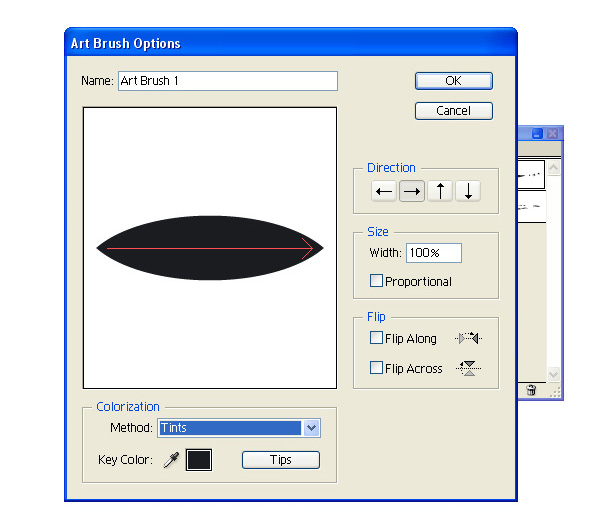Image resolution: width=600 pixels, height=525 pixels.
Task: Set brush direction to down arrow
Action: (468, 191)
